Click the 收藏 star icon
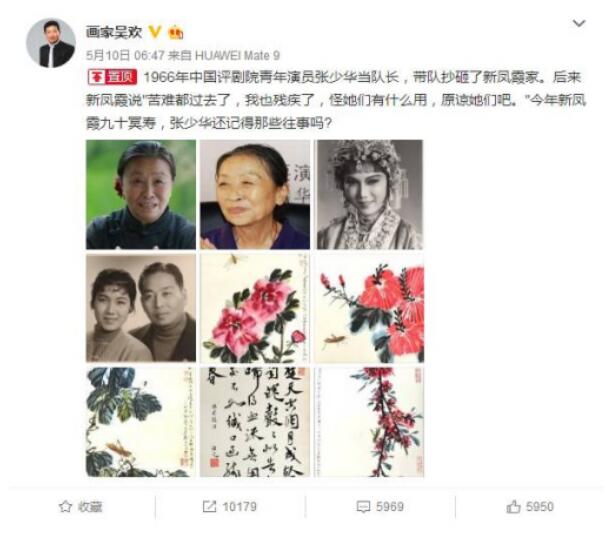Viewport: 616px width, 539px height. click(x=65, y=506)
